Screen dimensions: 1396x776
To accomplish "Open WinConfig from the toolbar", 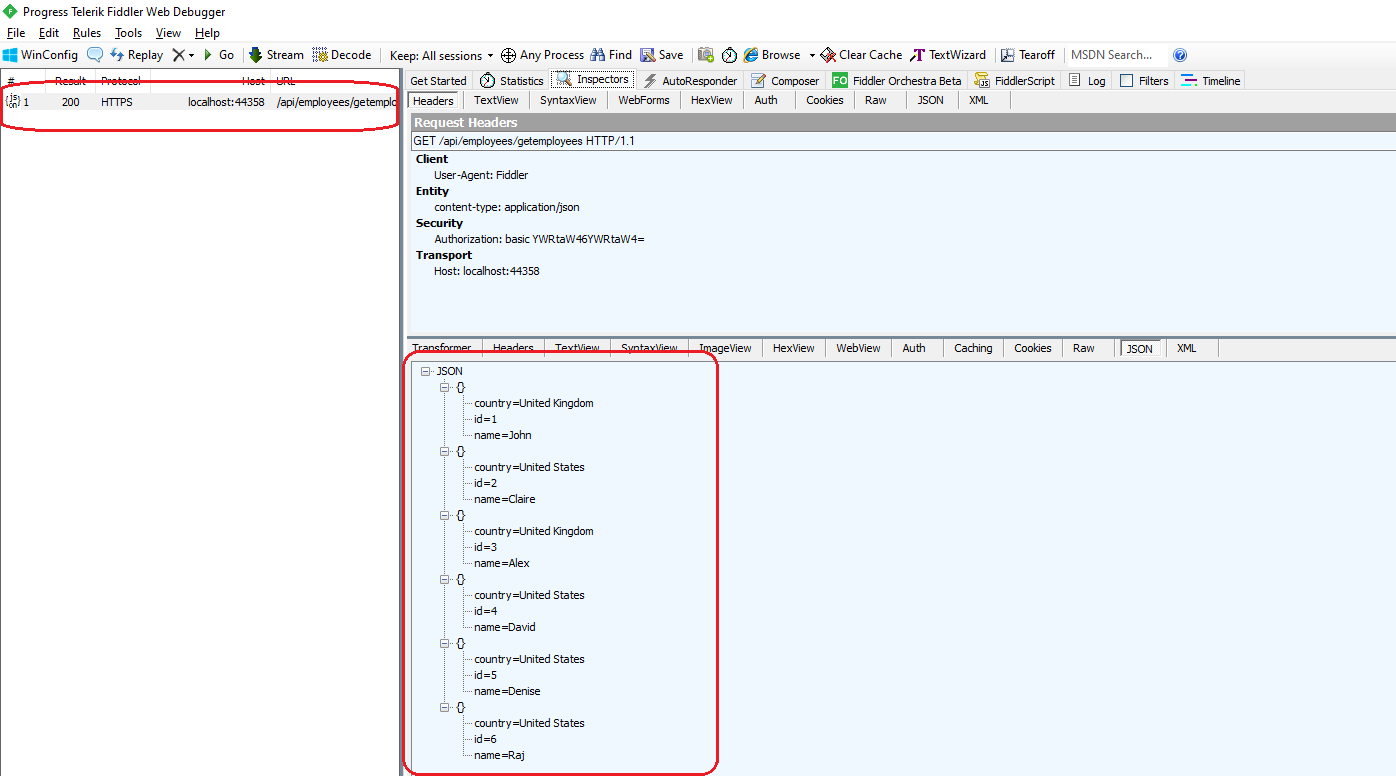I will (40, 55).
